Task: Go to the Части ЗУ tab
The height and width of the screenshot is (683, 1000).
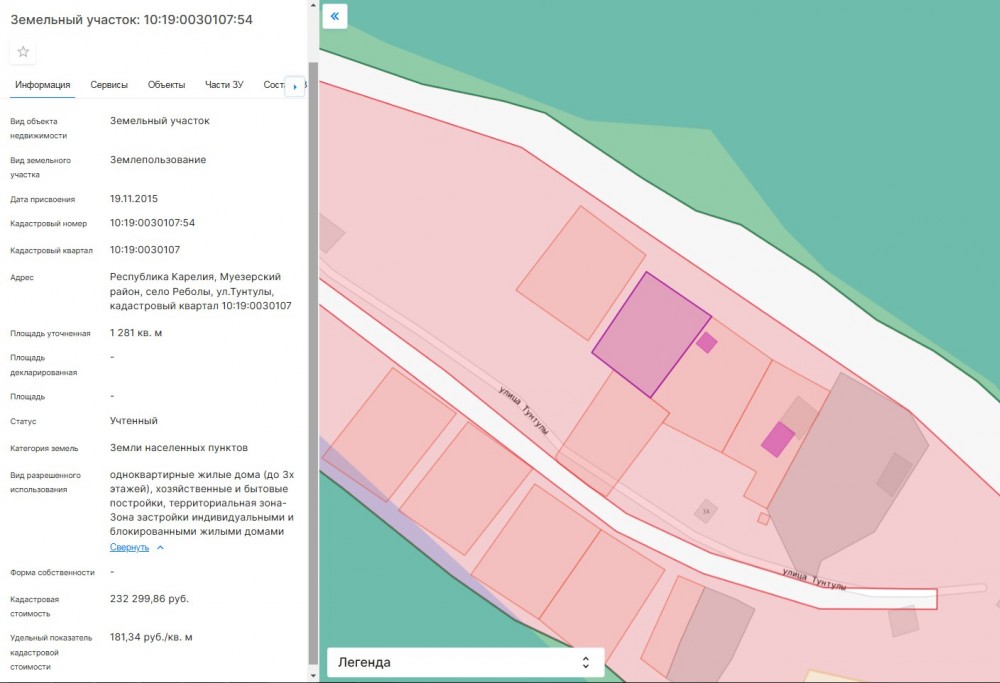Action: [224, 85]
